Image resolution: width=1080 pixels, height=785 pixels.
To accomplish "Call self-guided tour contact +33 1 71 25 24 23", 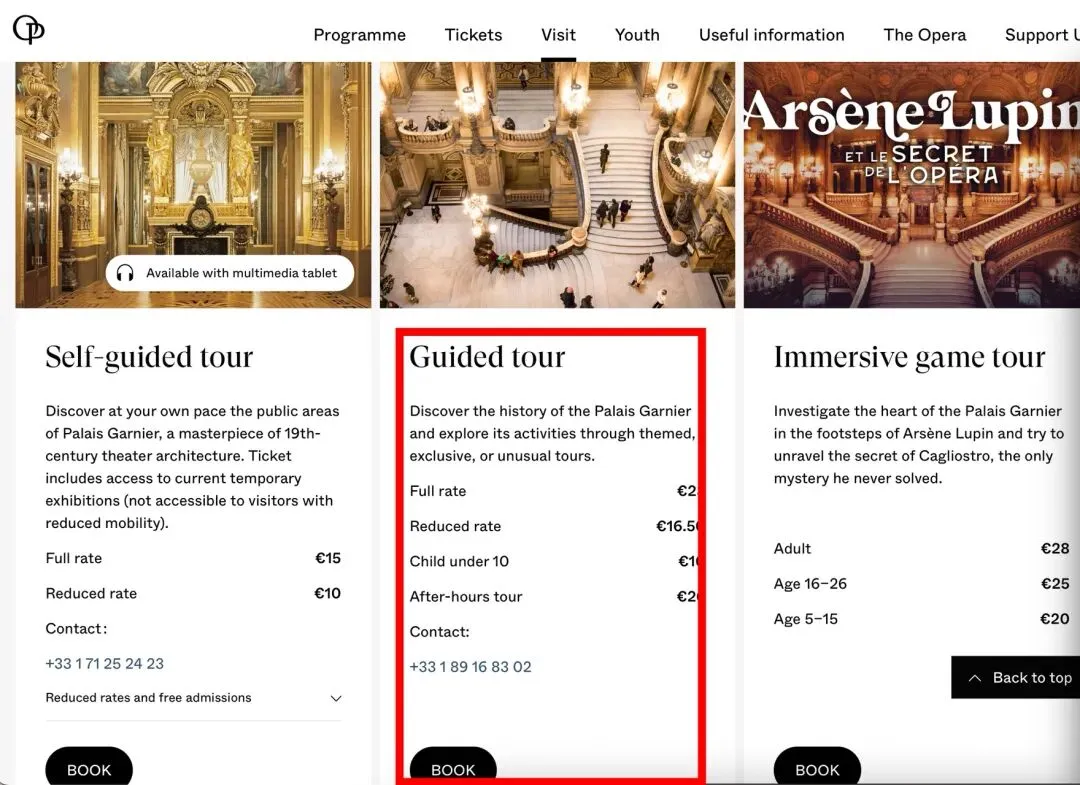I will click(105, 664).
